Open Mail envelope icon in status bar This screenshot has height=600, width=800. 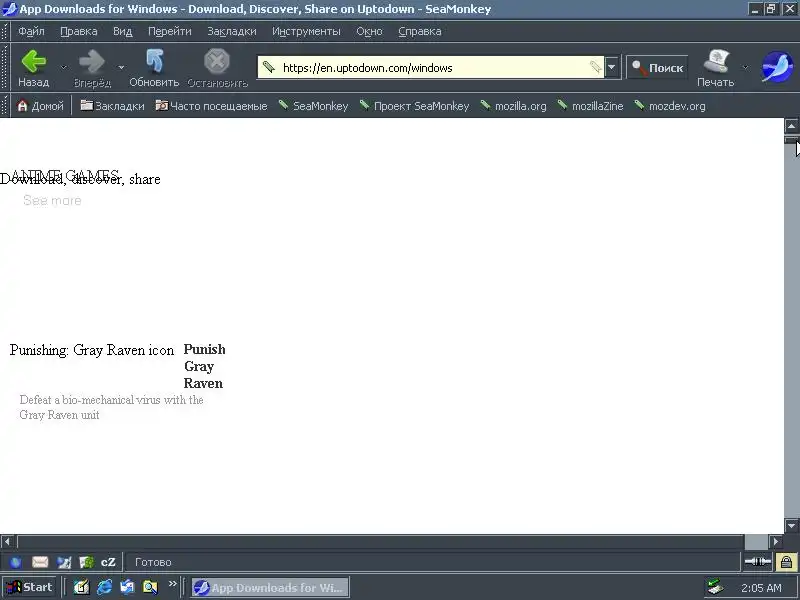pyautogui.click(x=40, y=562)
